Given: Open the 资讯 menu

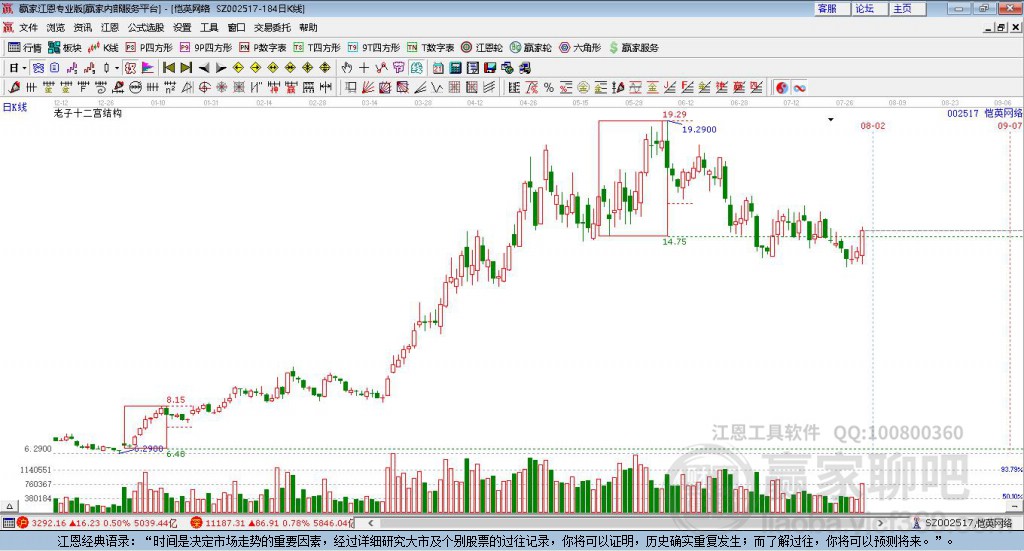Looking at the screenshot, I should click(82, 27).
